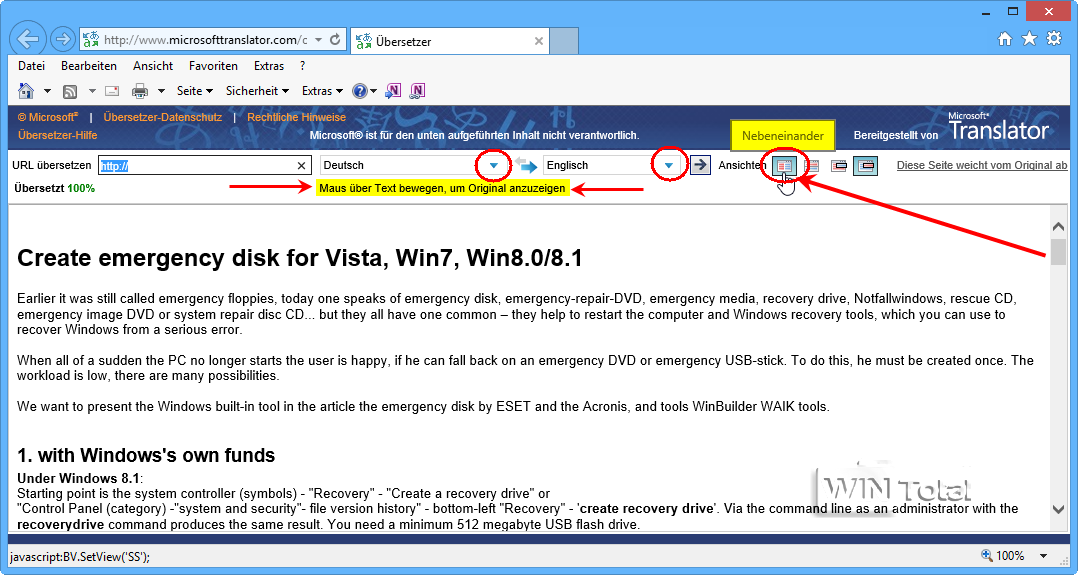
Task: Select the translation with hover original view icon
Action: [866, 166]
